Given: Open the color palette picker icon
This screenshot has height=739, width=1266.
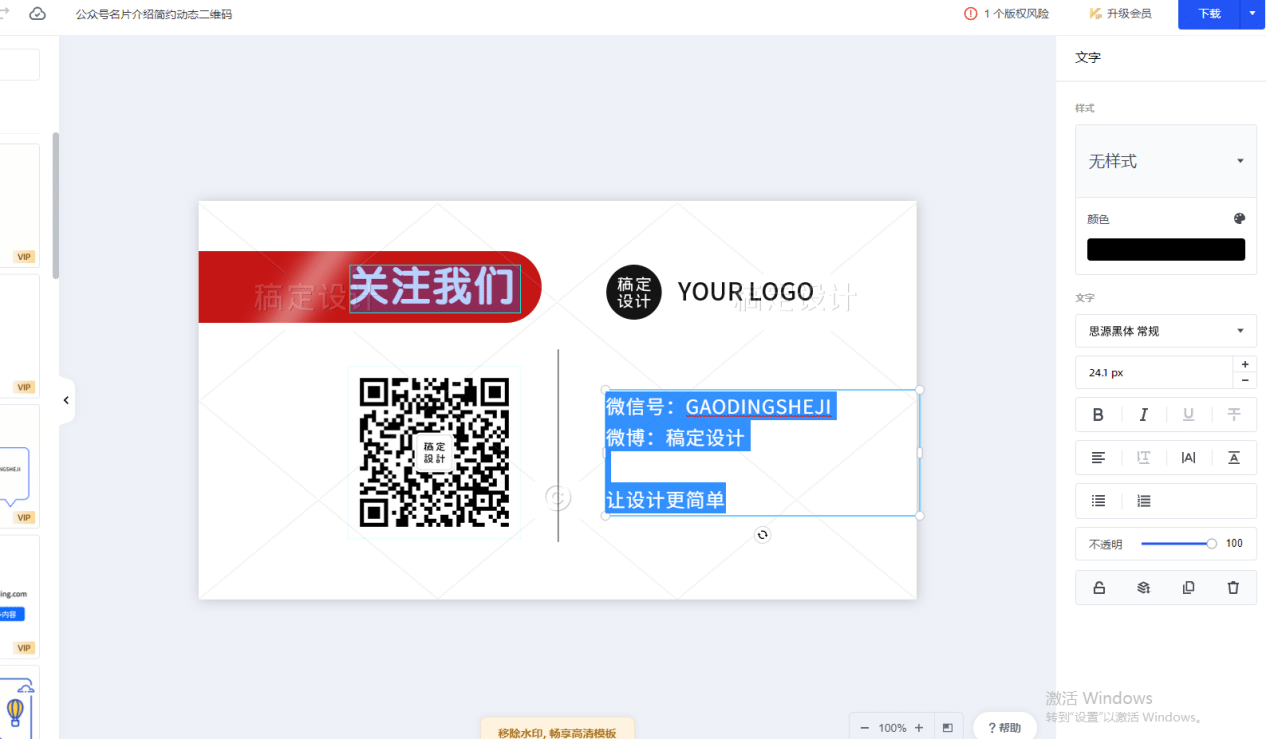Looking at the screenshot, I should click(x=1239, y=218).
